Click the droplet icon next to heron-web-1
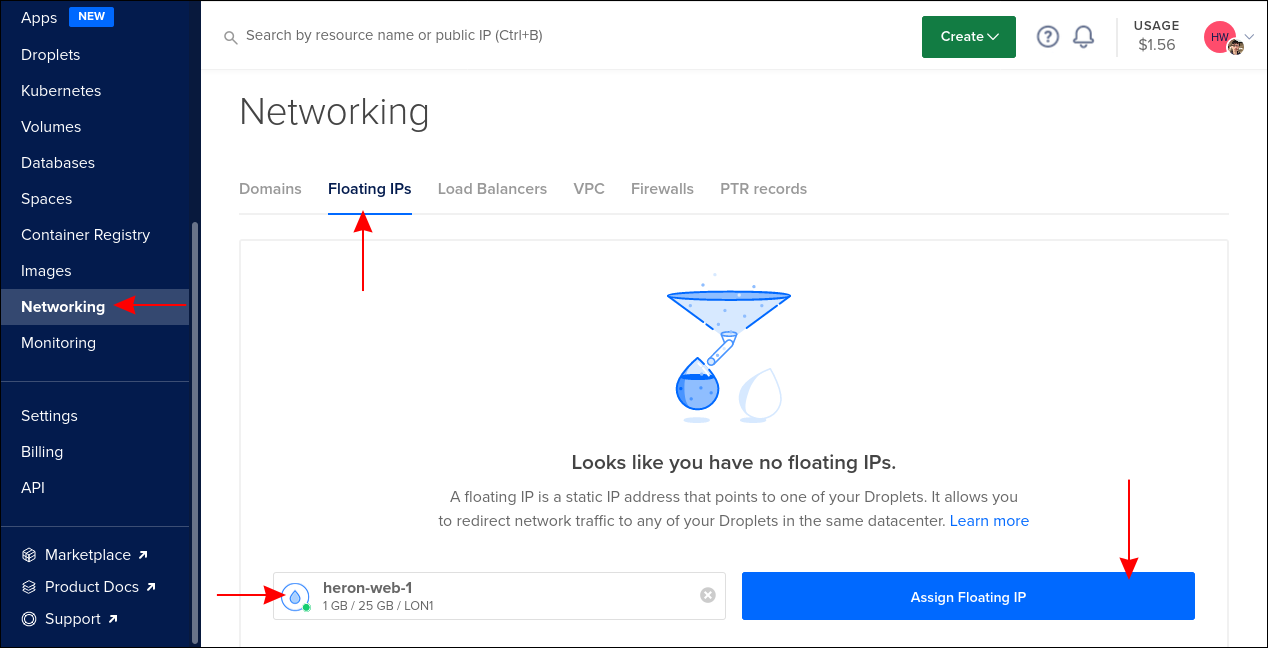Image resolution: width=1268 pixels, height=648 pixels. [x=296, y=595]
